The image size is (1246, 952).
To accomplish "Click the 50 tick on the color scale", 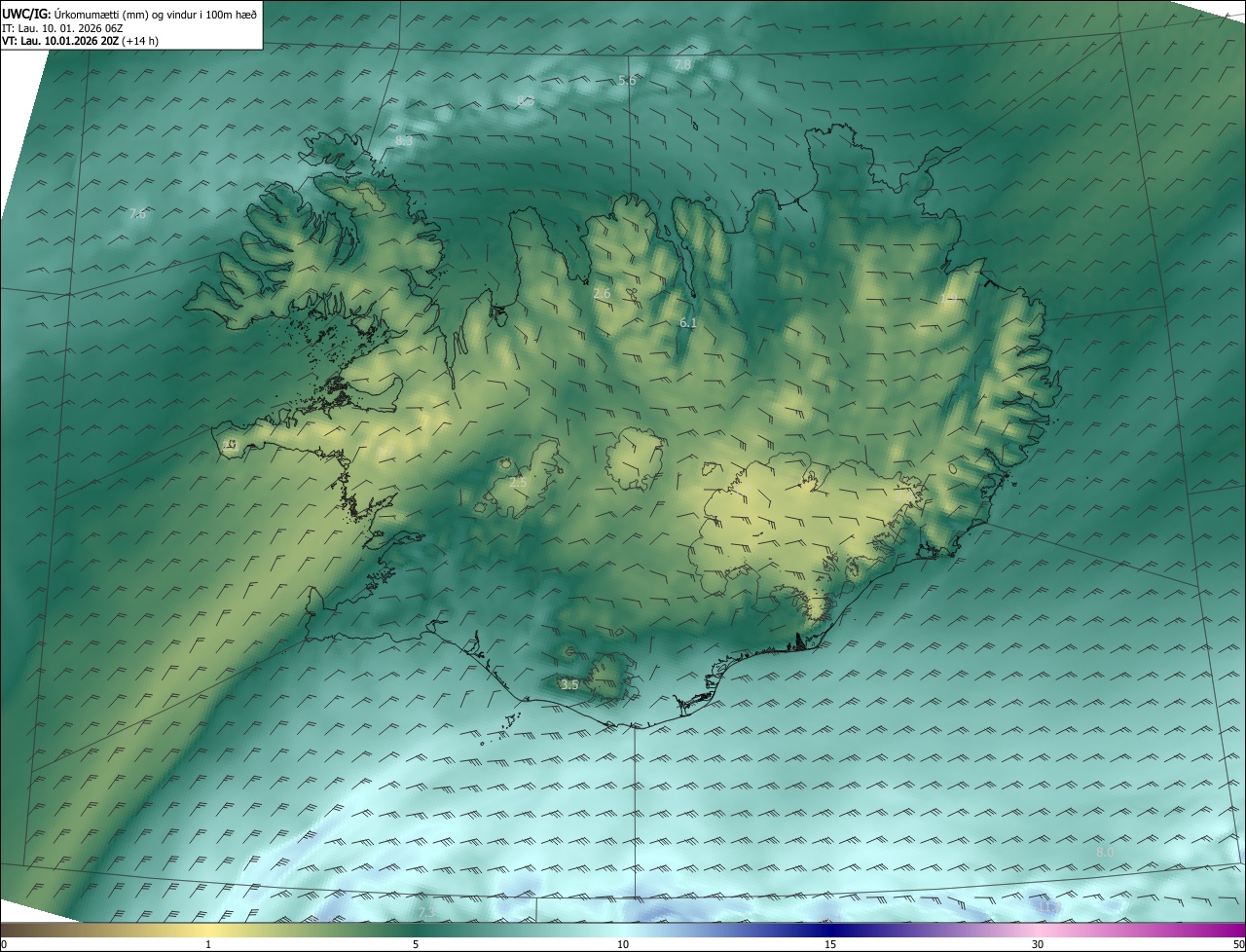I will click(x=1238, y=944).
